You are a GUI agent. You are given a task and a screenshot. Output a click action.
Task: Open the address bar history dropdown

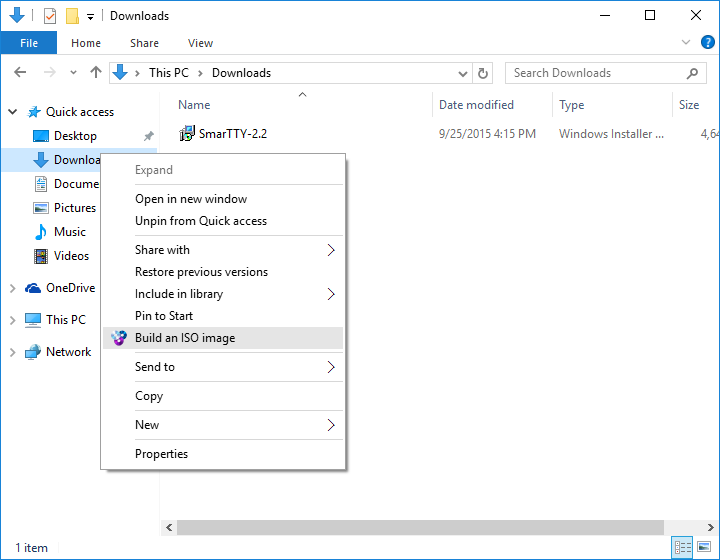(463, 73)
